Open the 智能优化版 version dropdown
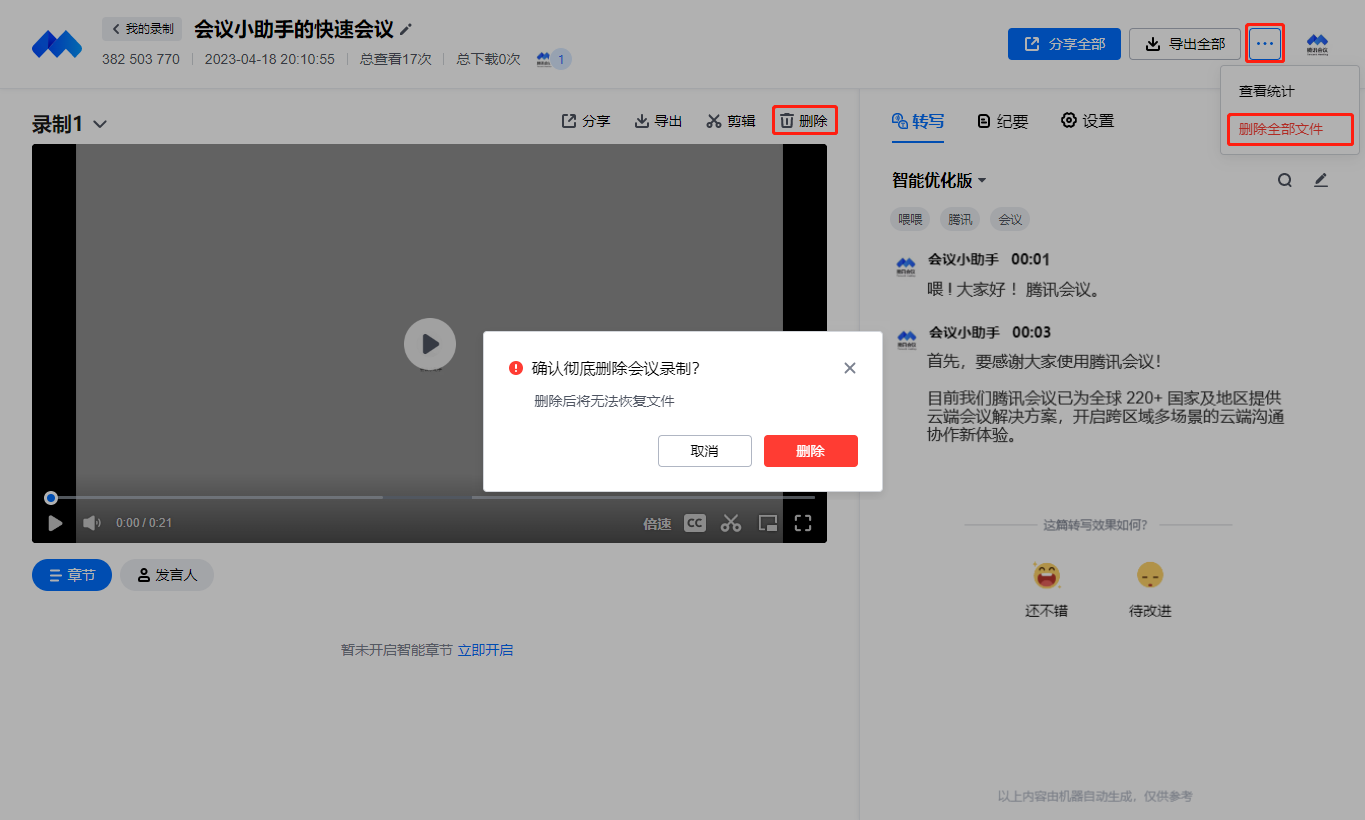 point(982,181)
